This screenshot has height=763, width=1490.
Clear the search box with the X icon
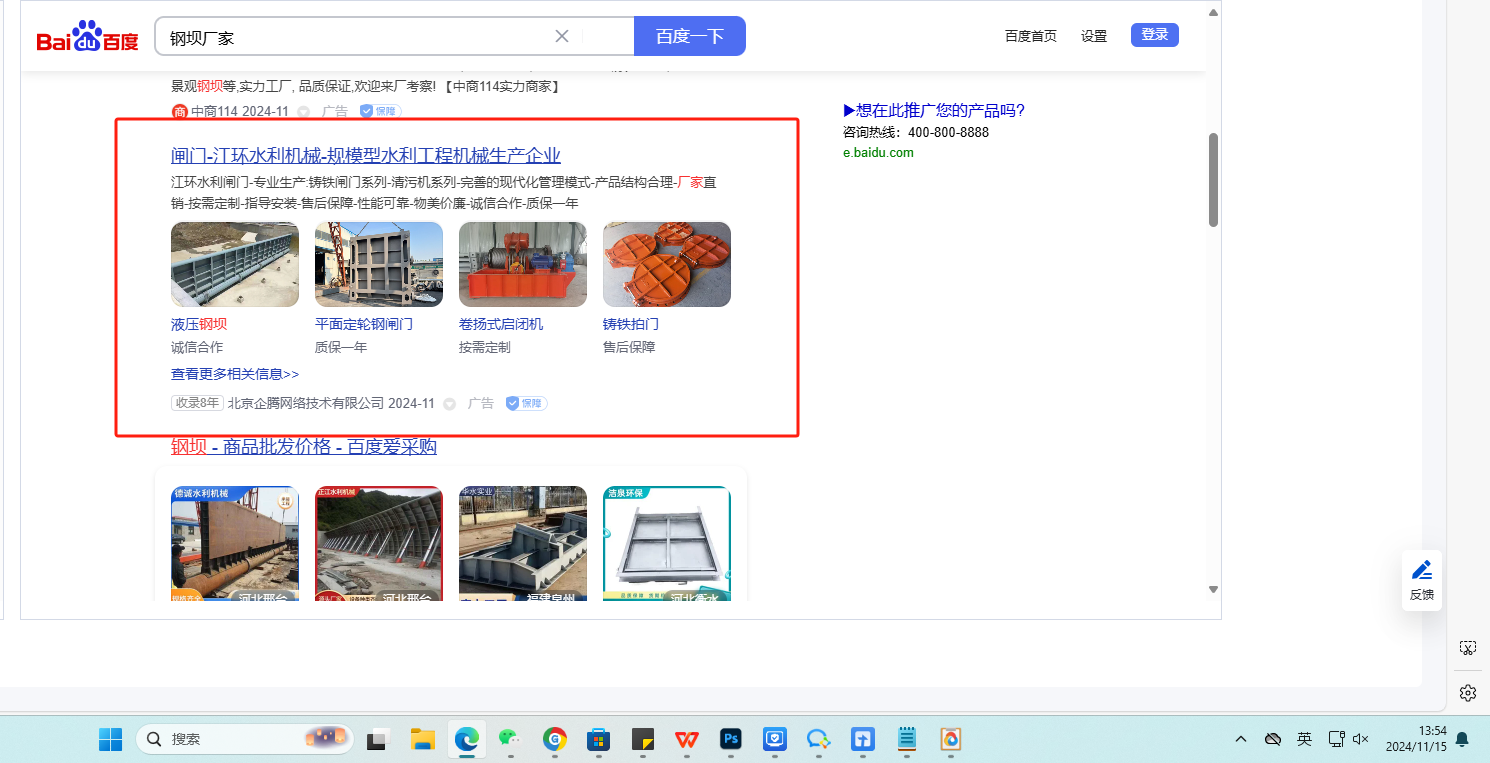(562, 36)
